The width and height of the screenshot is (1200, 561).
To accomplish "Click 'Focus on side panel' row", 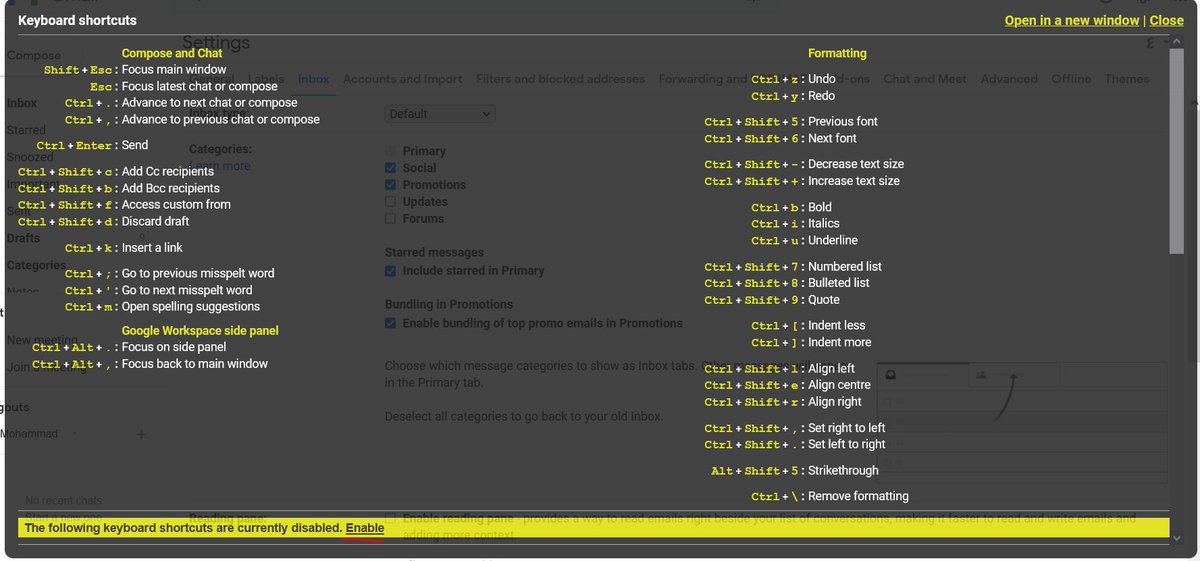I will tap(129, 347).
